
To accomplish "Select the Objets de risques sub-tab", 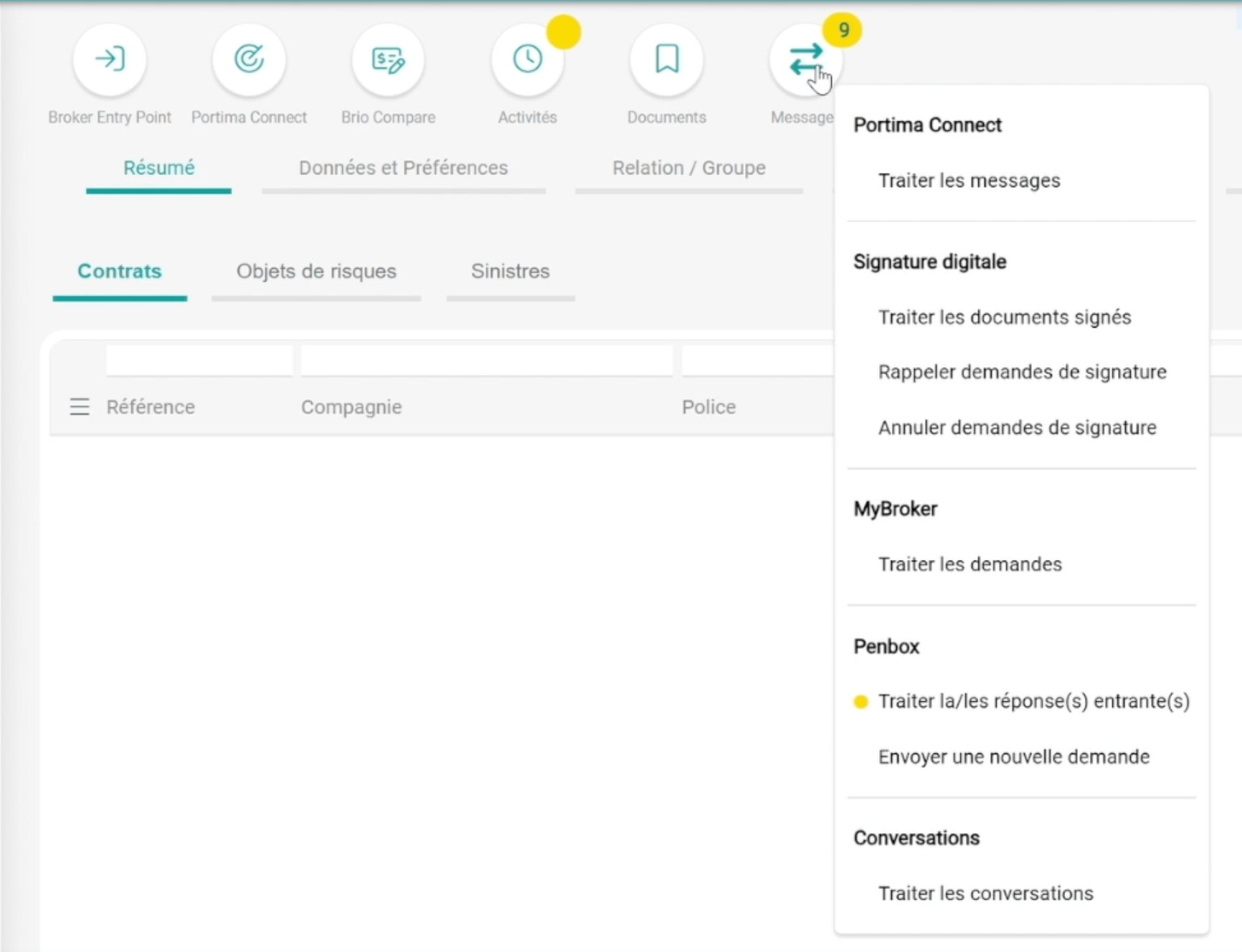I will click(x=316, y=271).
